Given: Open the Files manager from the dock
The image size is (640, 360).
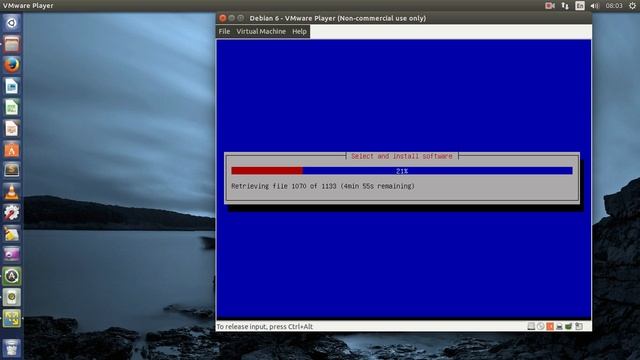Looking at the screenshot, I should coord(11,44).
